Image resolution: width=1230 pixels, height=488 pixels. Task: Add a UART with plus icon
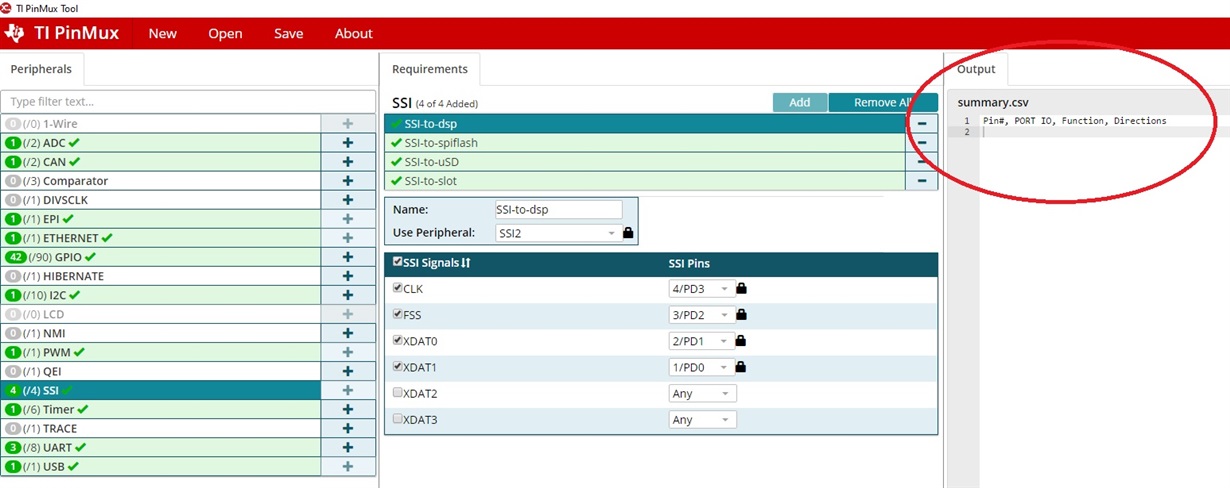(x=348, y=447)
